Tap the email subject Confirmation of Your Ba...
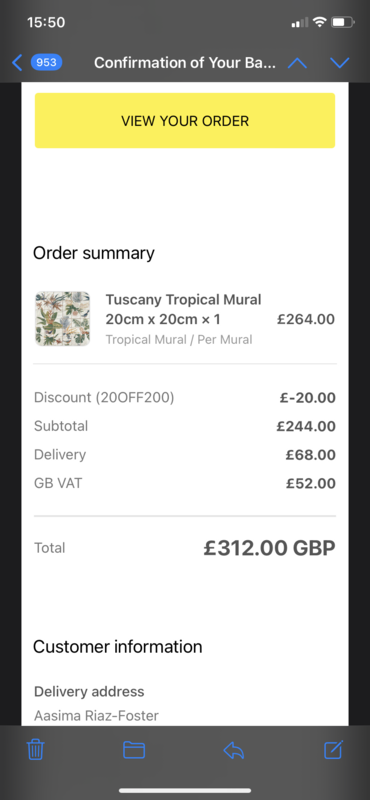The image size is (370, 800). coord(185,63)
